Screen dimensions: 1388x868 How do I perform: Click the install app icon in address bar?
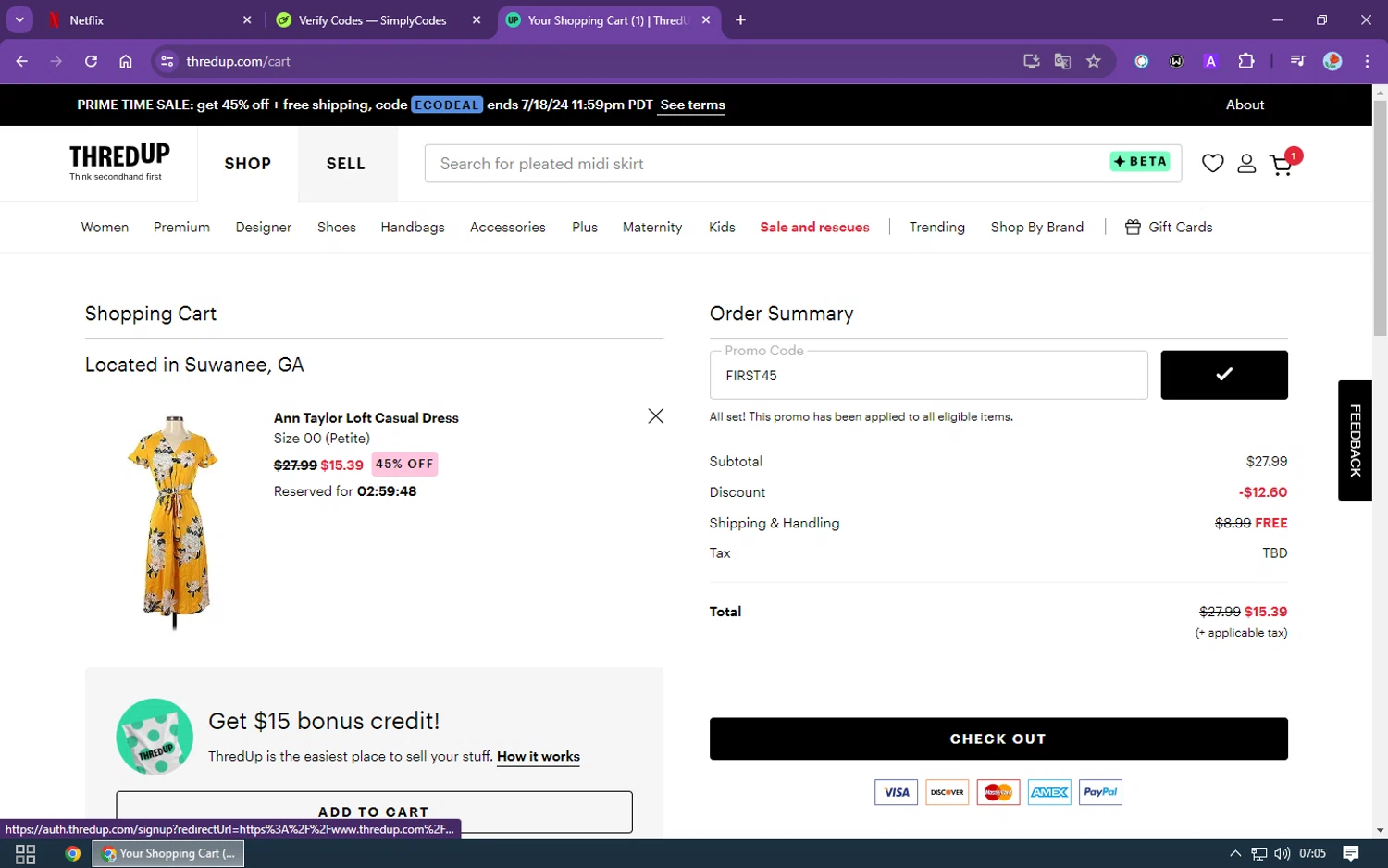(x=1031, y=61)
